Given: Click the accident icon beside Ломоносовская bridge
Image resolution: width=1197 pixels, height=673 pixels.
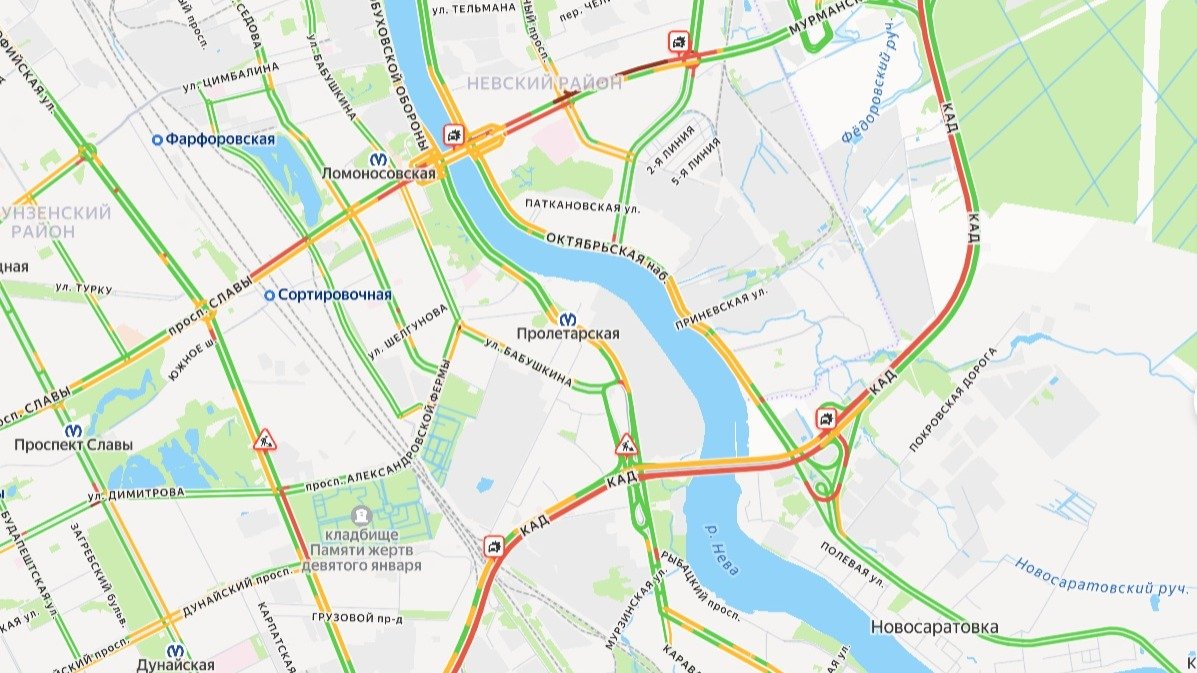Looking at the screenshot, I should pyautogui.click(x=454, y=136).
